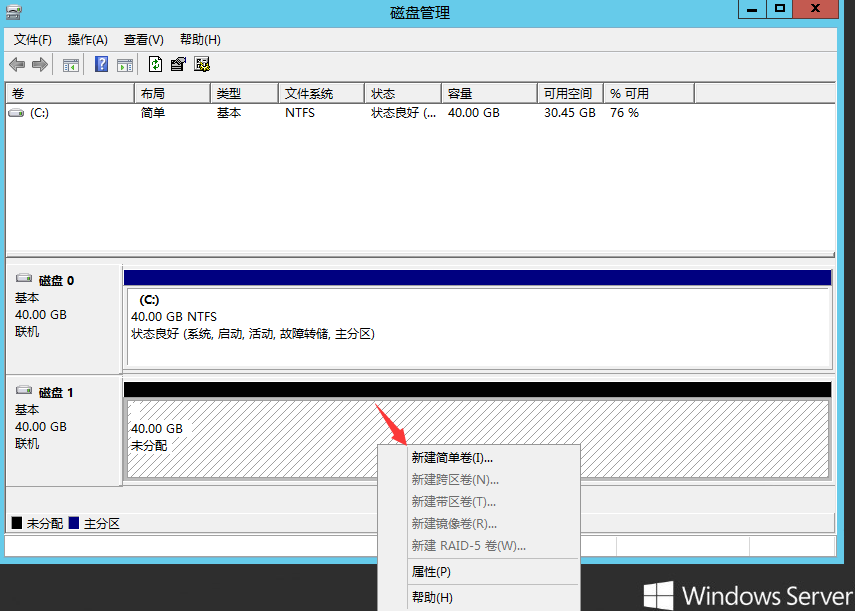Image resolution: width=855 pixels, height=611 pixels.
Task: Choose 新建简单卷(I)... from context menu
Action: (x=479, y=458)
